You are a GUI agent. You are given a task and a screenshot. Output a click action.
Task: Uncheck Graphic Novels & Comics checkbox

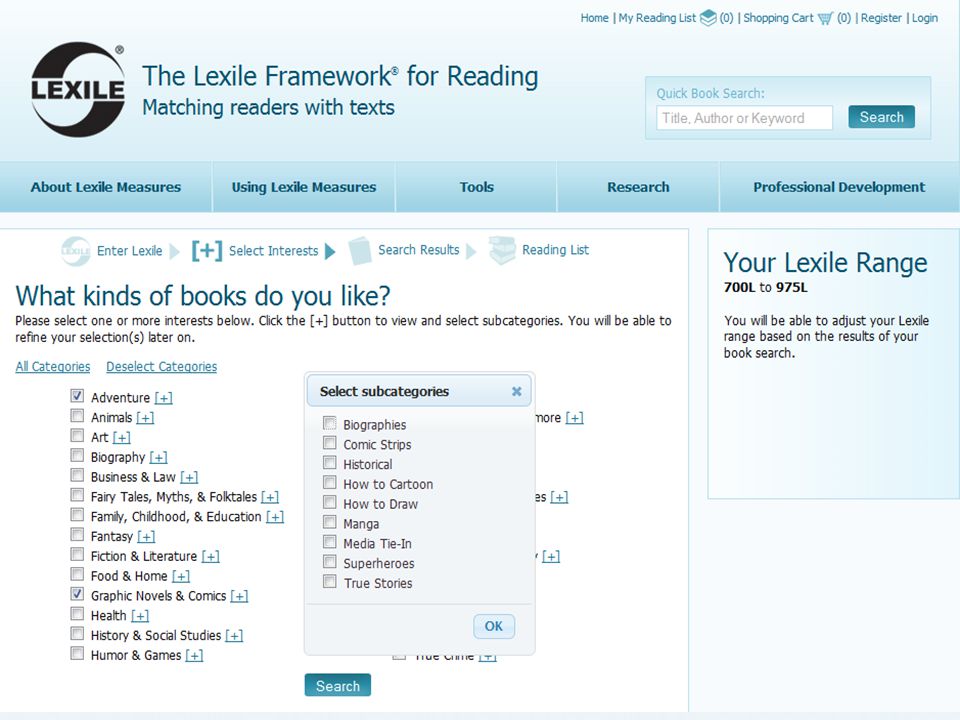(x=77, y=594)
